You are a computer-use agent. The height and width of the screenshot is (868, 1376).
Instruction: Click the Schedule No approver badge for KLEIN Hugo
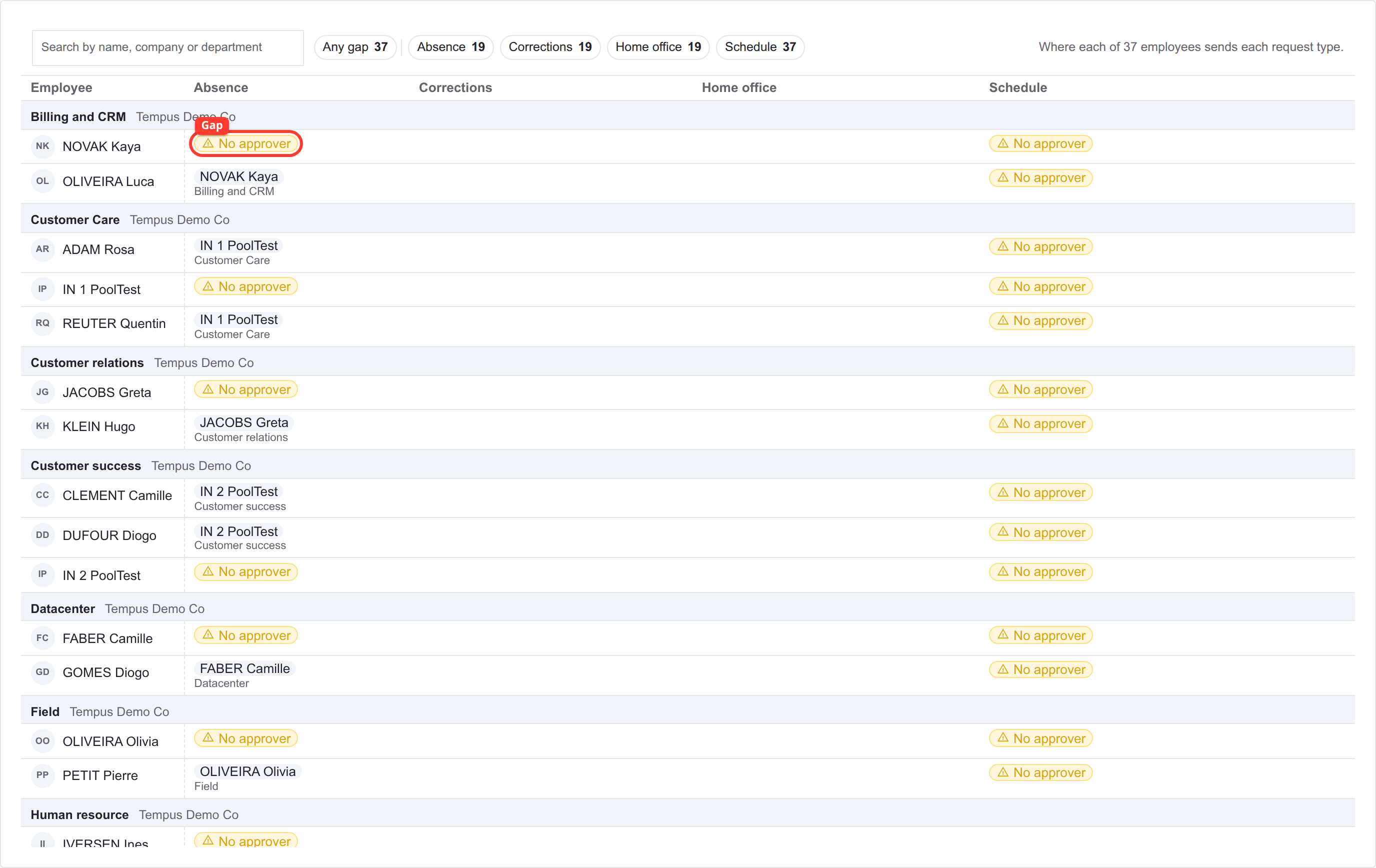[1040, 423]
